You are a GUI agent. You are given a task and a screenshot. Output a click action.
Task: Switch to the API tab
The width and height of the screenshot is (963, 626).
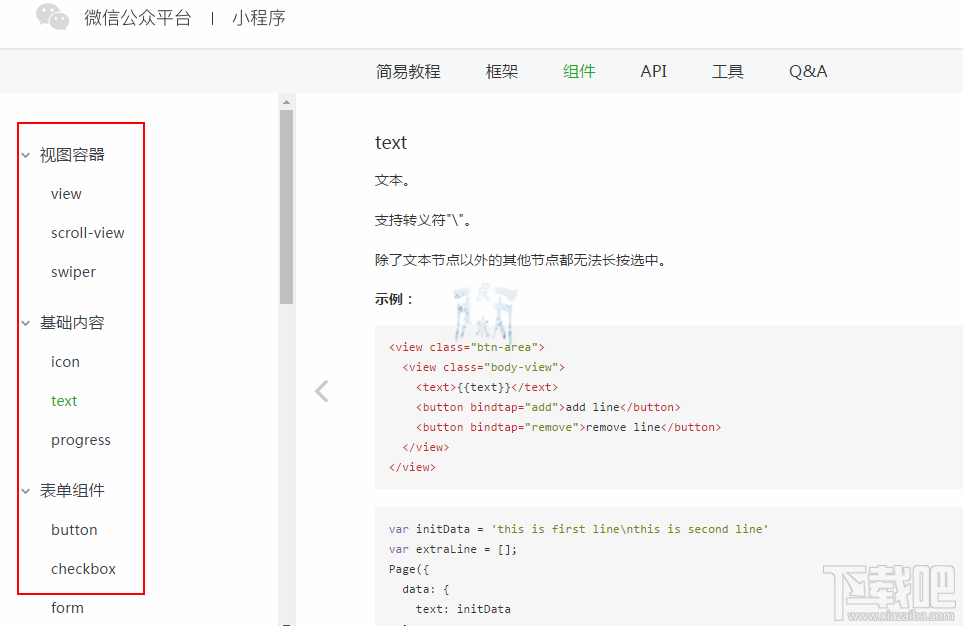[653, 71]
